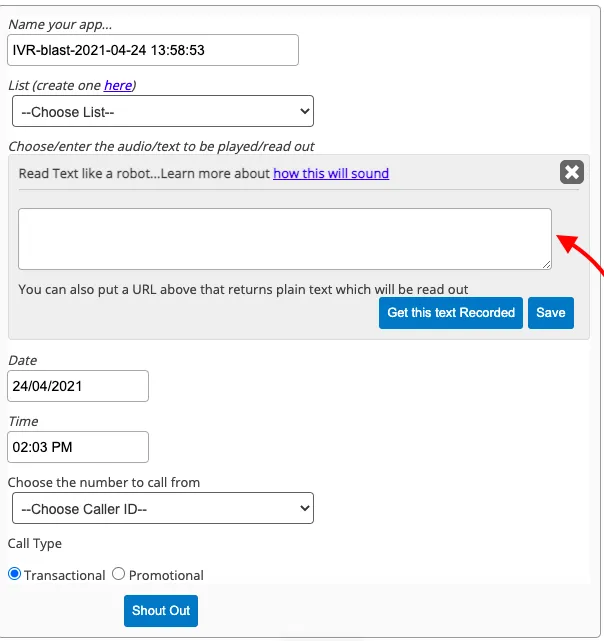Click the URL plain text hint sentence
Screen dimensions: 604x641
[x=243, y=289]
